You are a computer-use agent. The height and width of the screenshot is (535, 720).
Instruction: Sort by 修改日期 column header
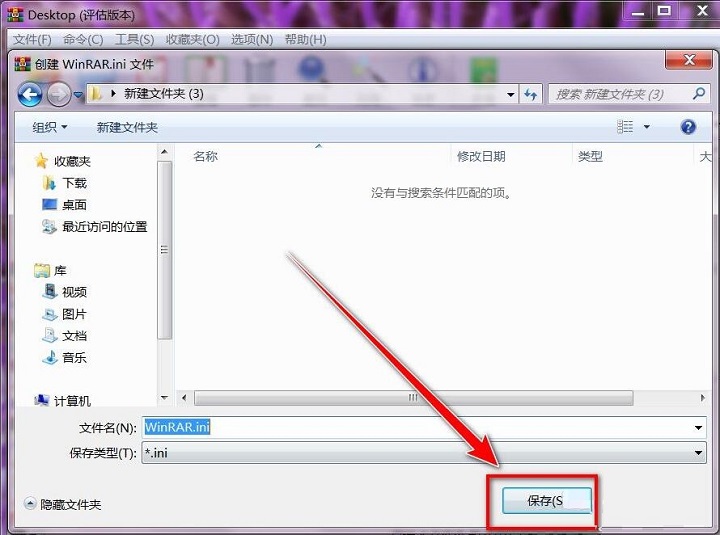(481, 157)
